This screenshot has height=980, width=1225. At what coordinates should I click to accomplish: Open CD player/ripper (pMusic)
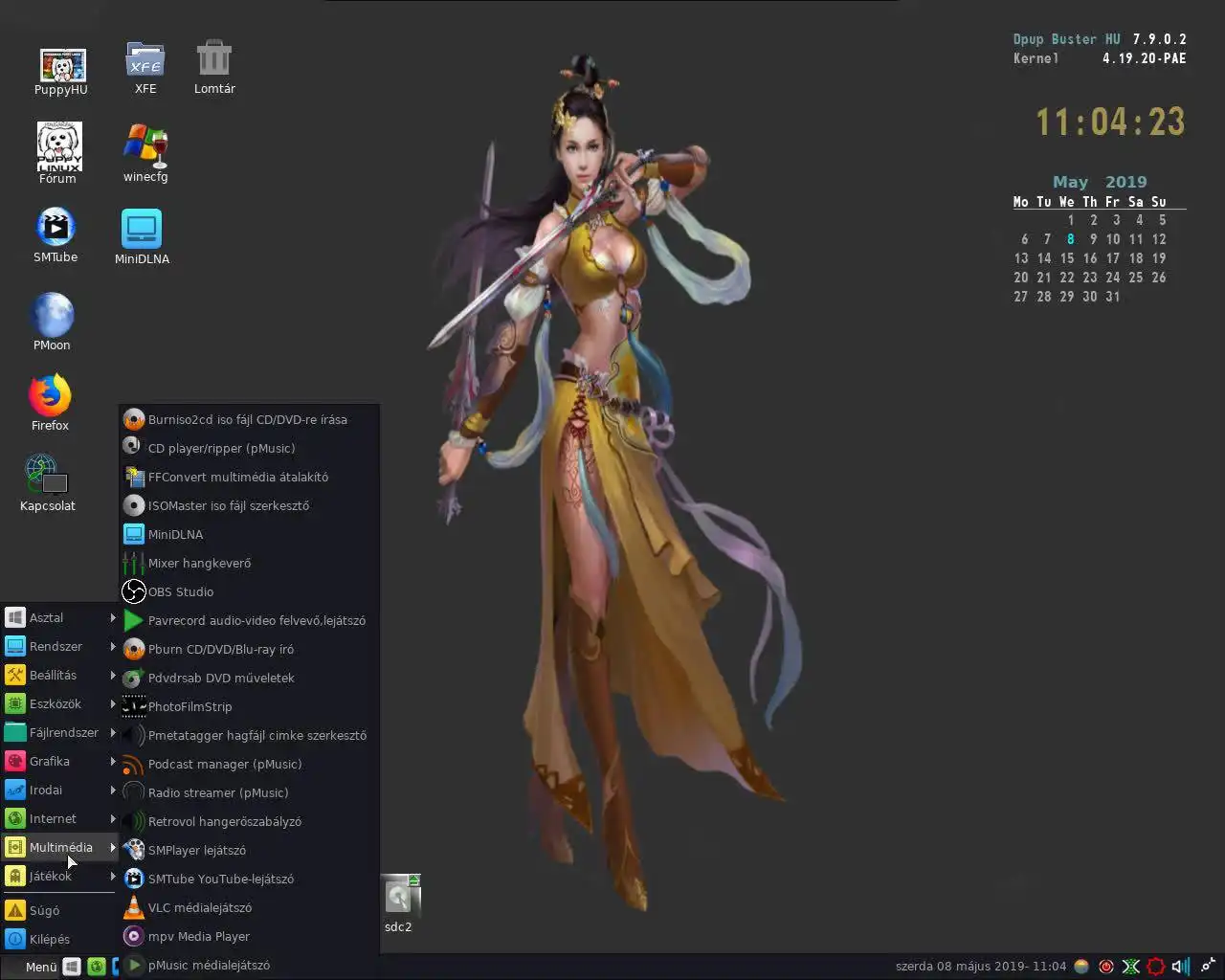249,448
